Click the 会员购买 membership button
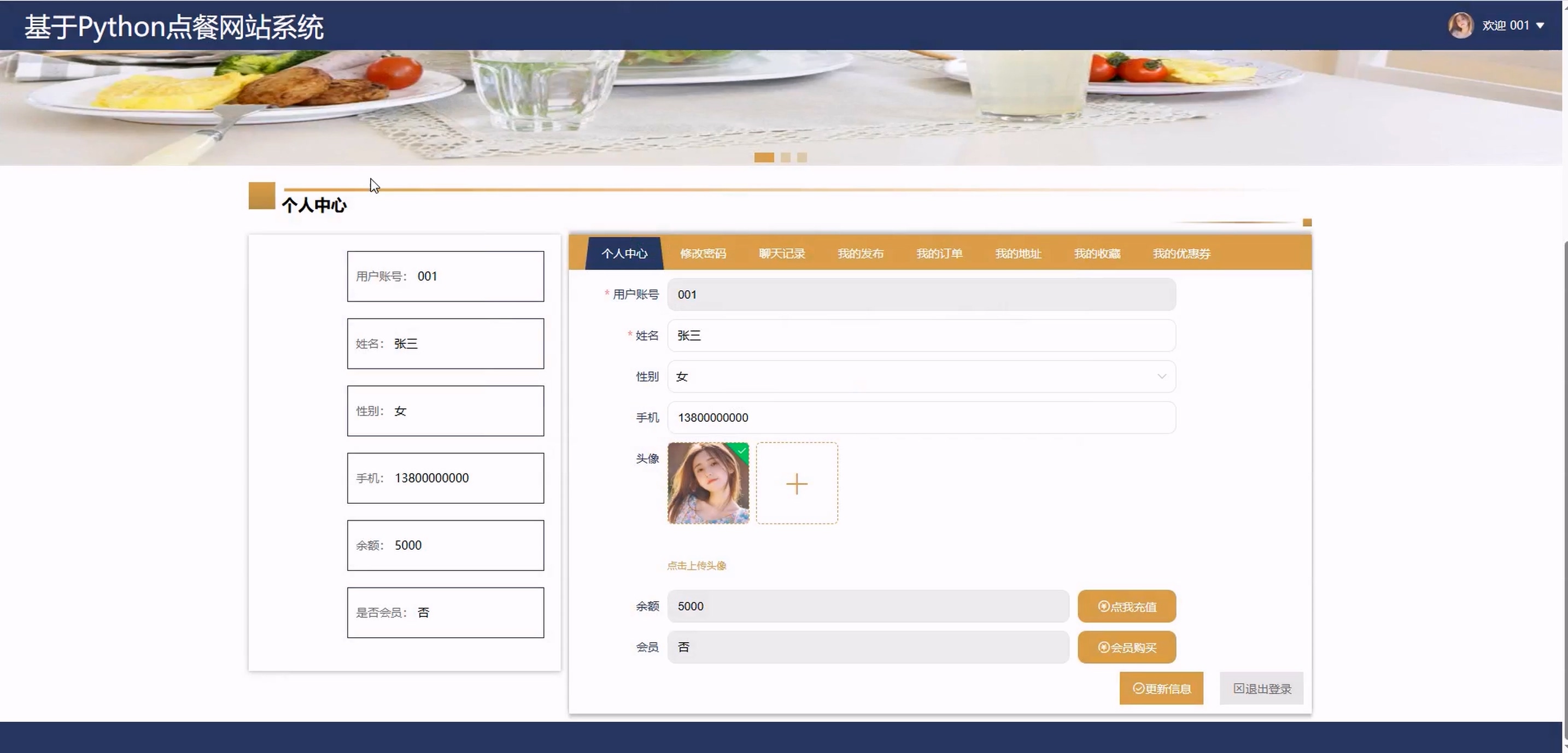The image size is (1568, 753). [x=1126, y=647]
